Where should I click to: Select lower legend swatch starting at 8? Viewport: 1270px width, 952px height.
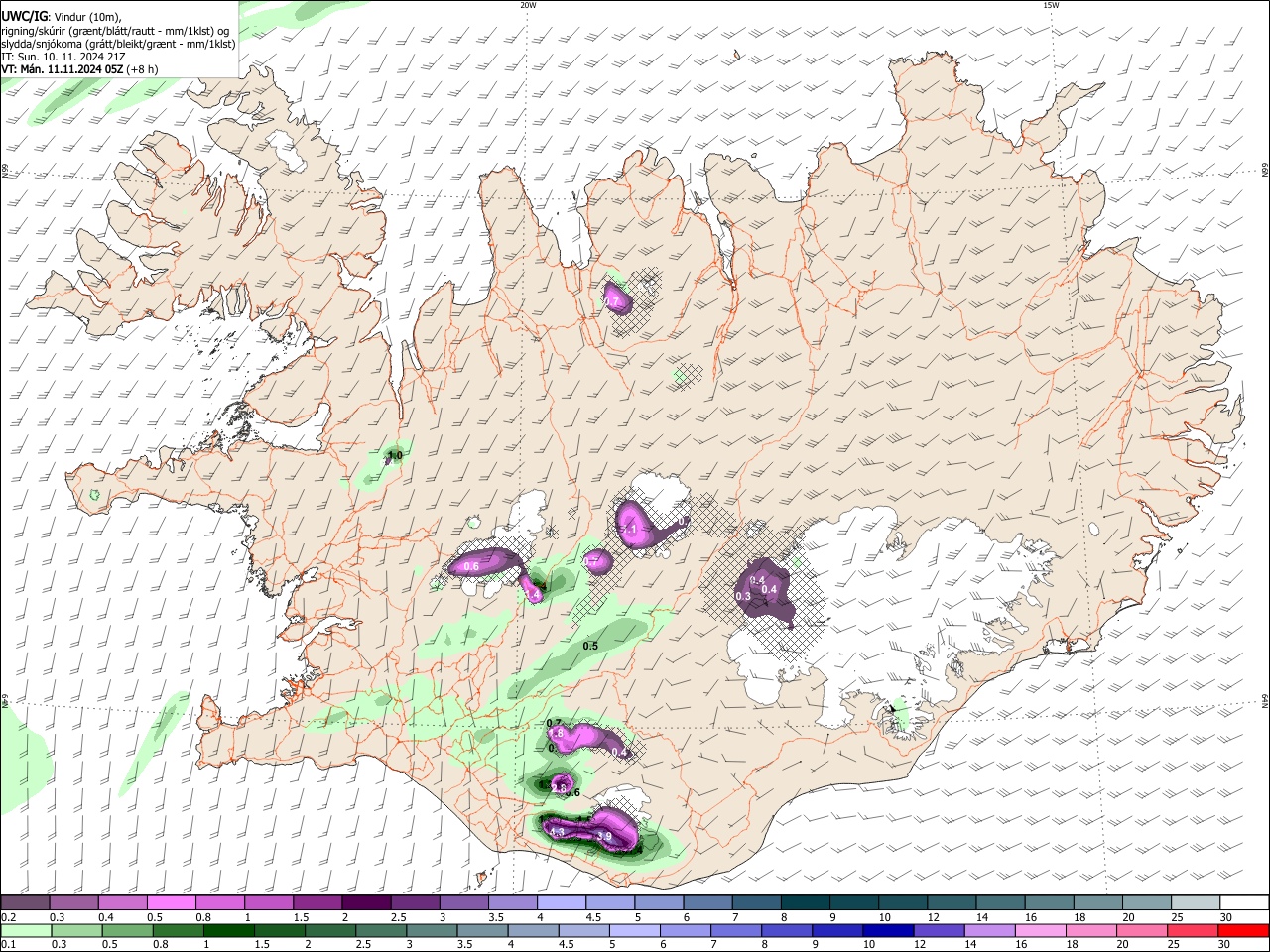[787, 930]
